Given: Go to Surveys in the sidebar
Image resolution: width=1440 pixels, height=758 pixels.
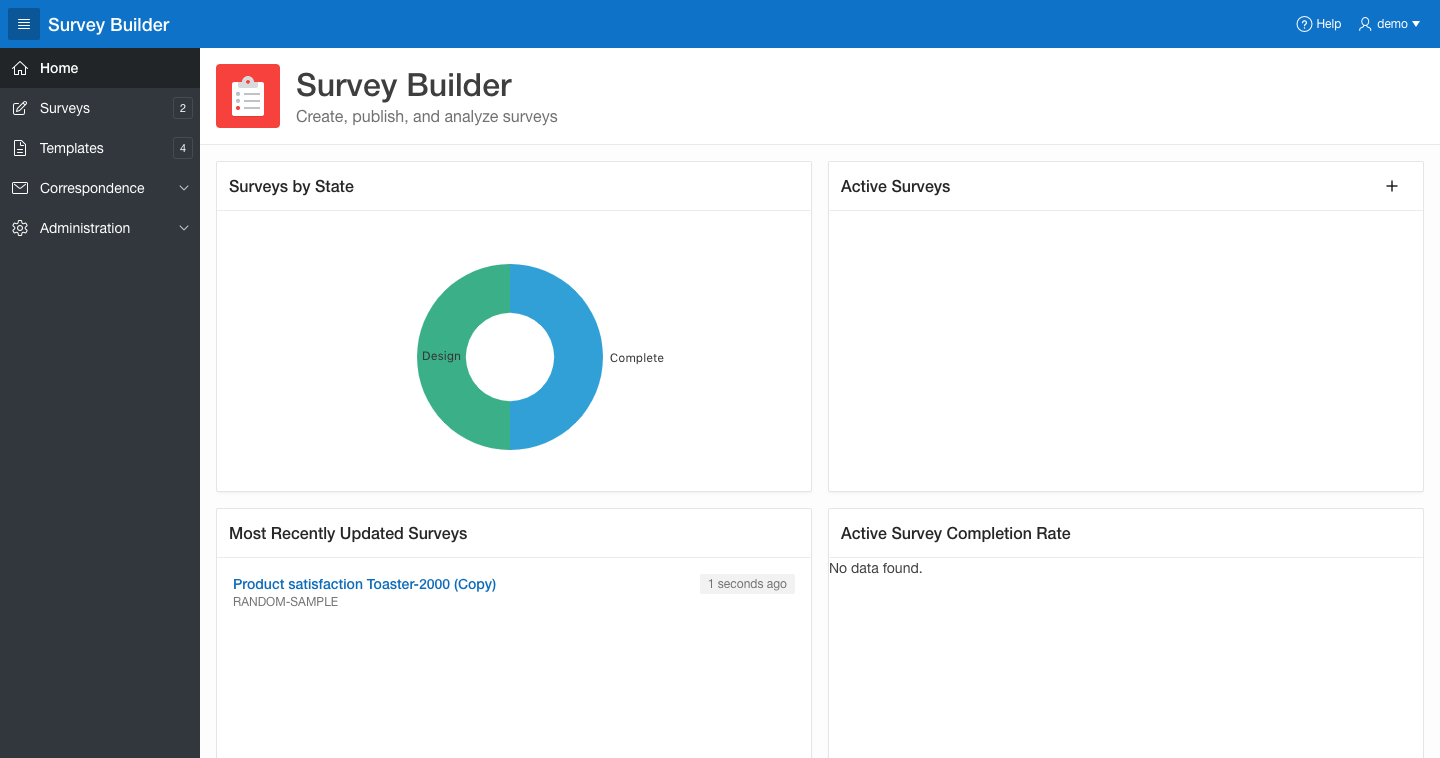Looking at the screenshot, I should click(x=65, y=108).
